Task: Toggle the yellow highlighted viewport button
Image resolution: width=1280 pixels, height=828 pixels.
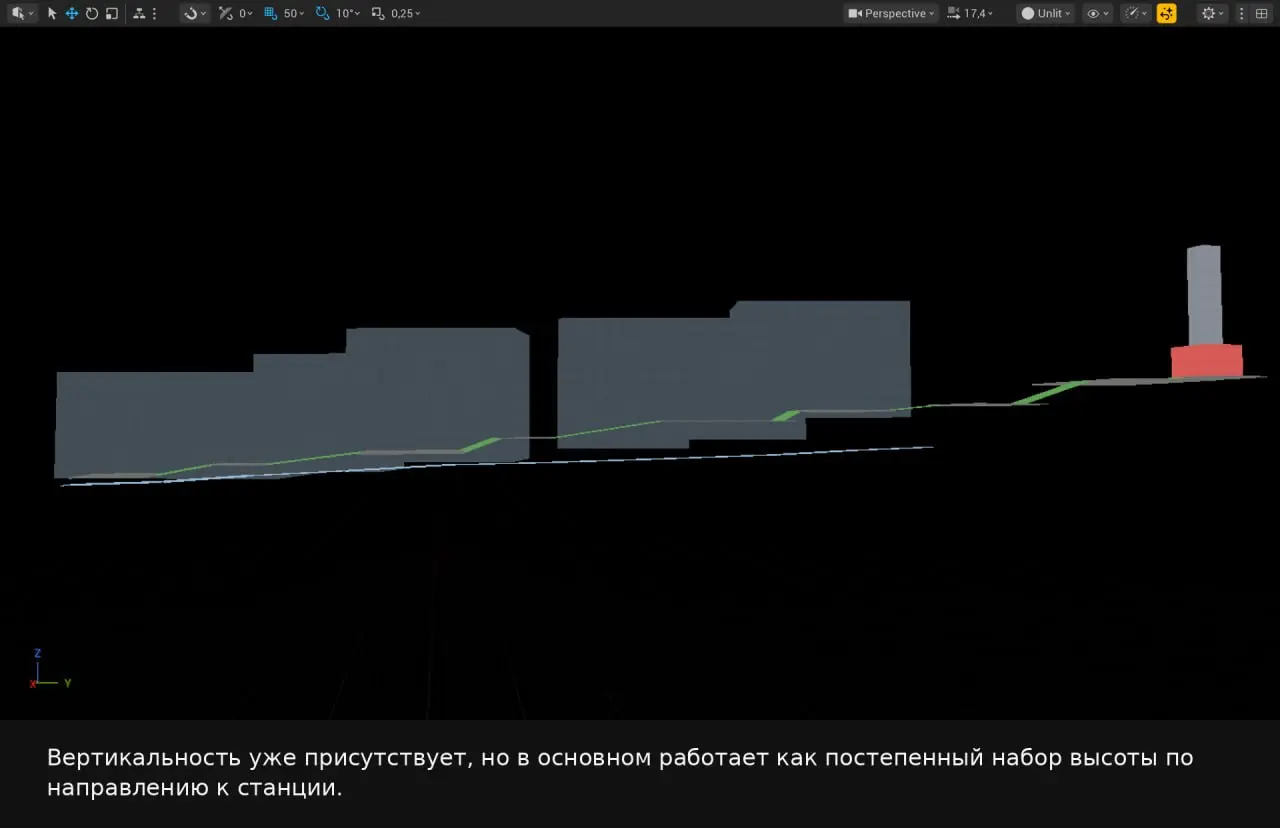Action: click(1167, 13)
